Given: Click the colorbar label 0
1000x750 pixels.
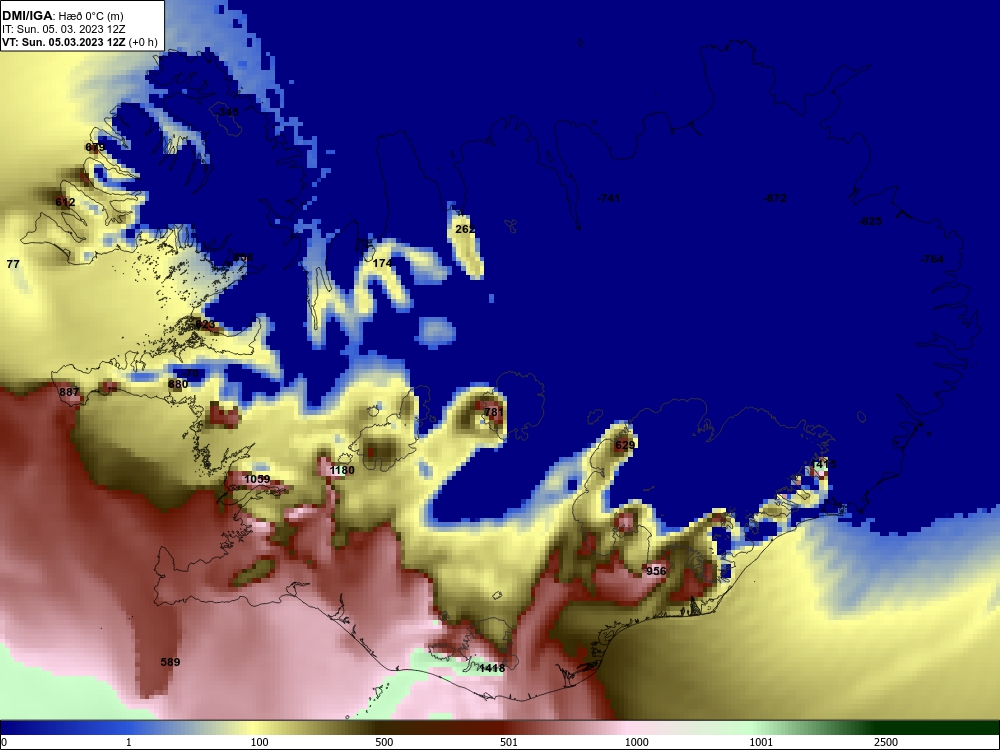Looking at the screenshot, I should point(4,742).
